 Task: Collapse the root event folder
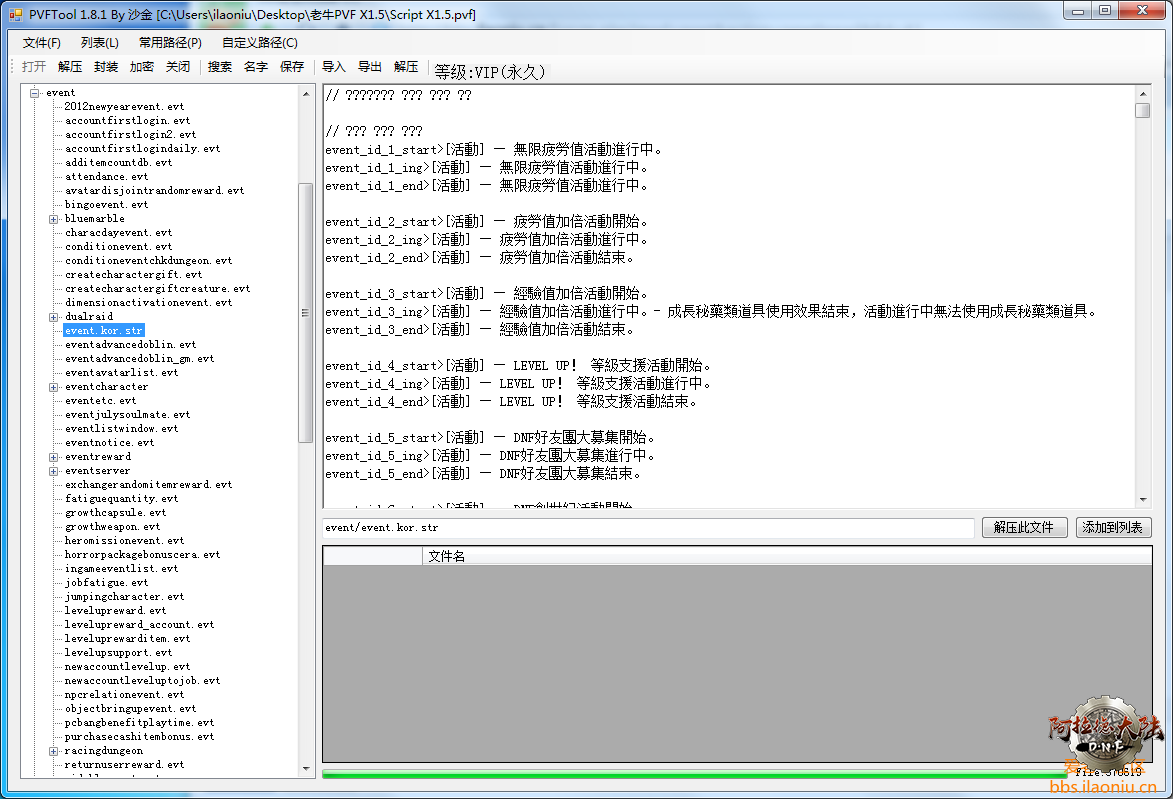click(35, 93)
